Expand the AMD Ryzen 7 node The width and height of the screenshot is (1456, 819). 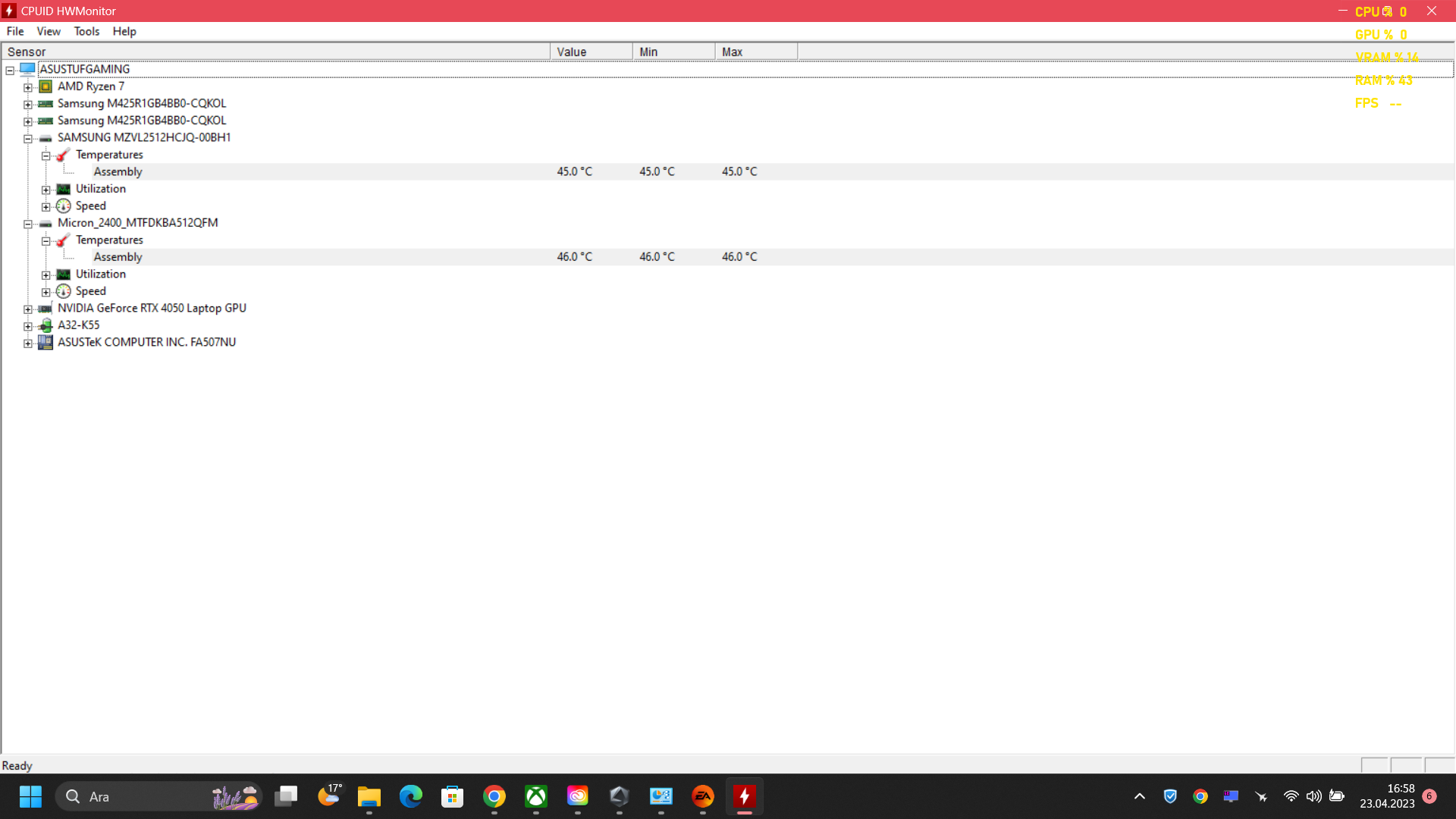coord(28,87)
